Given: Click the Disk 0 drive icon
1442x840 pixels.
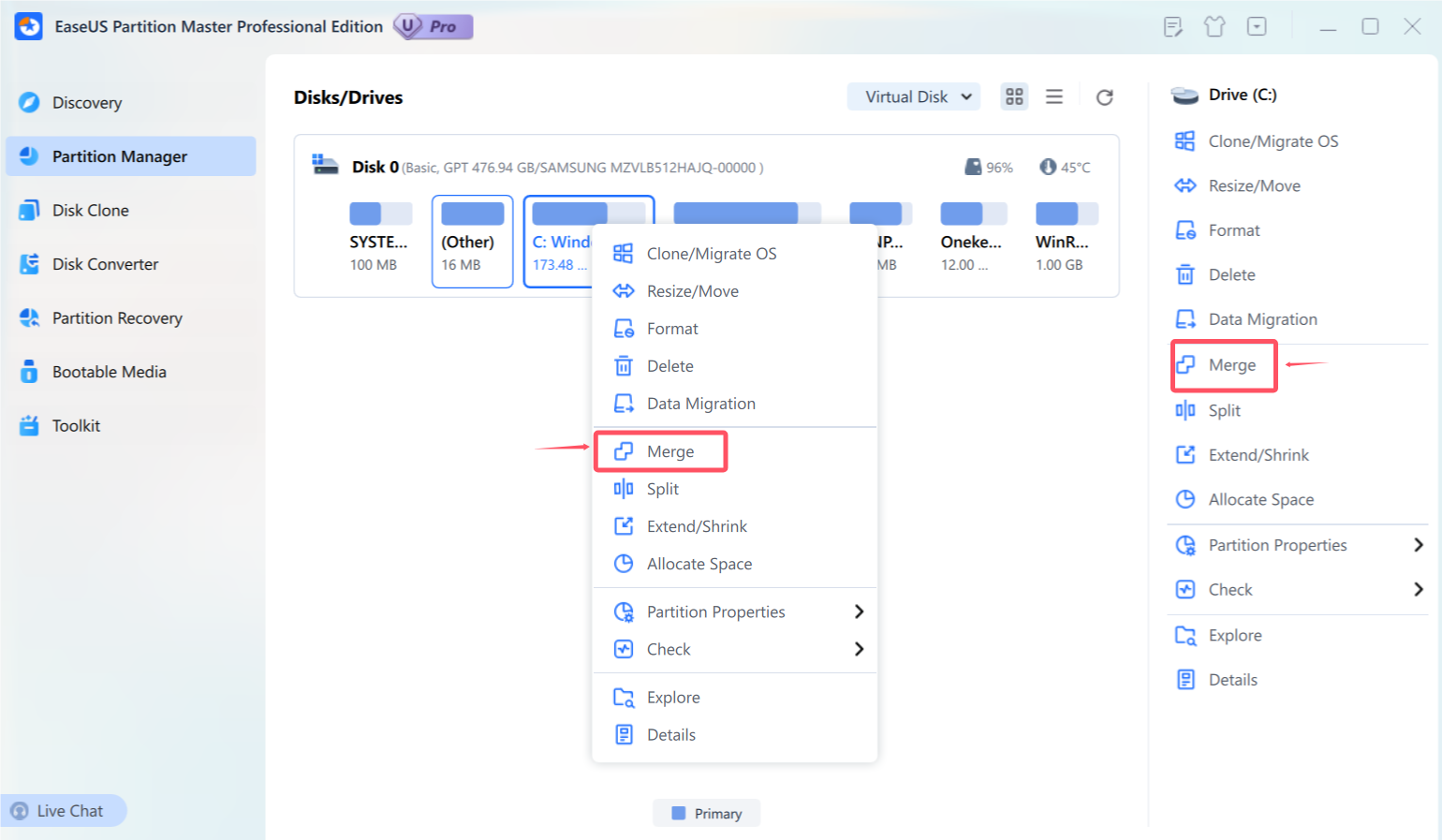Looking at the screenshot, I should point(325,165).
